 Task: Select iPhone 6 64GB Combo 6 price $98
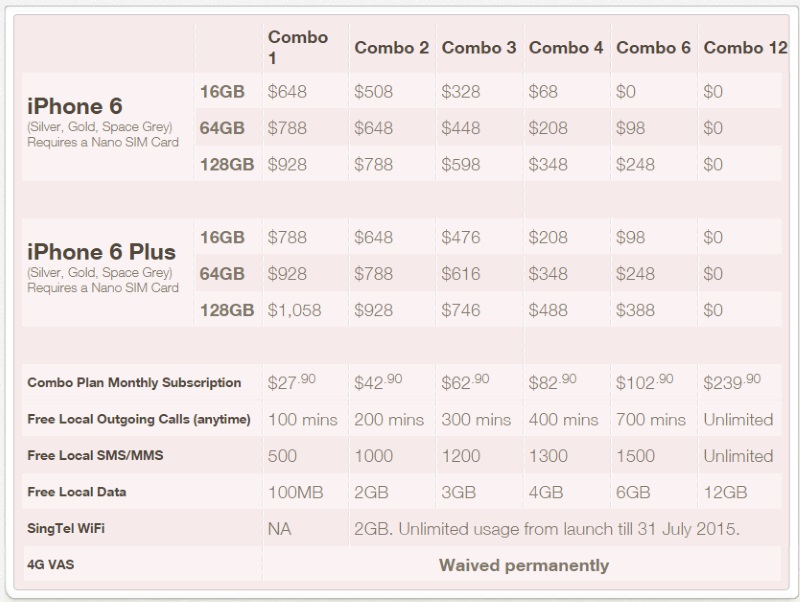click(630, 128)
